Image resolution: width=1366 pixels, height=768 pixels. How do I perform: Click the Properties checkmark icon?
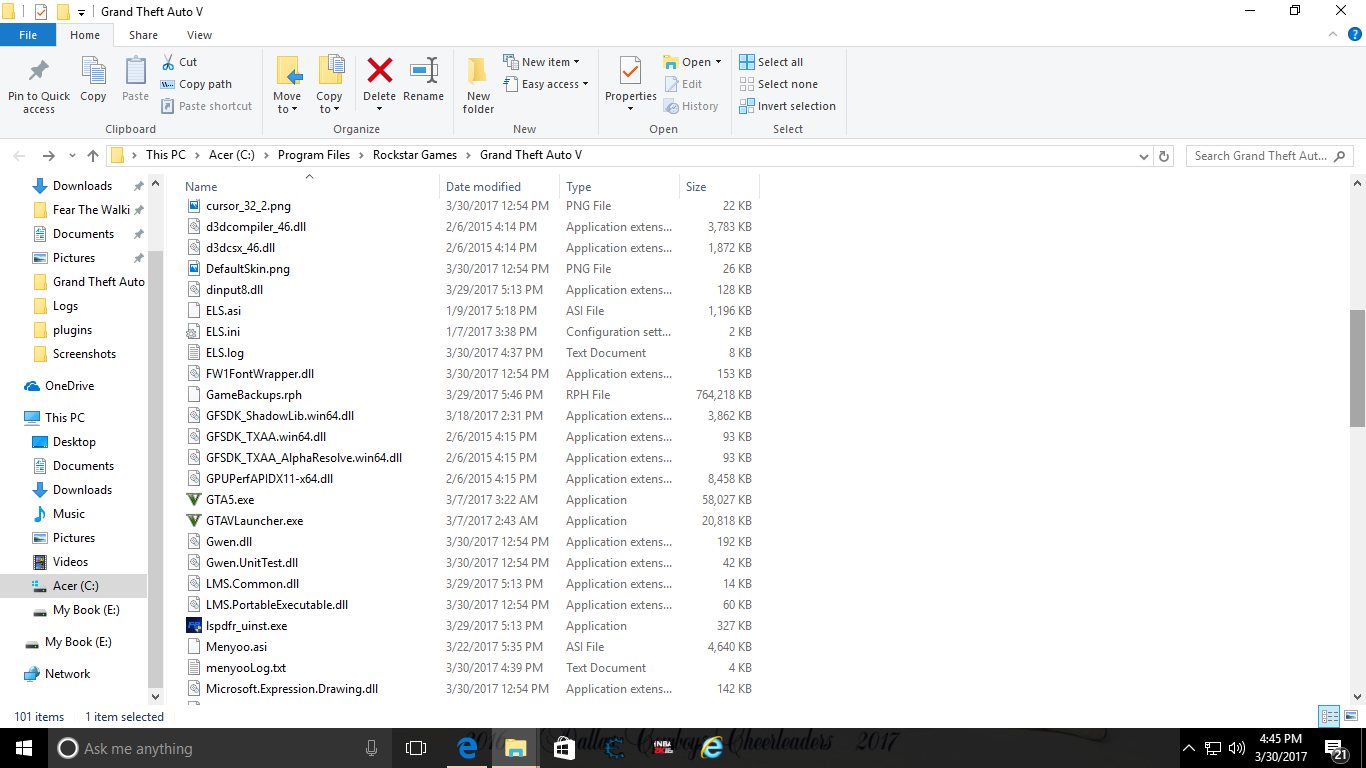630,70
